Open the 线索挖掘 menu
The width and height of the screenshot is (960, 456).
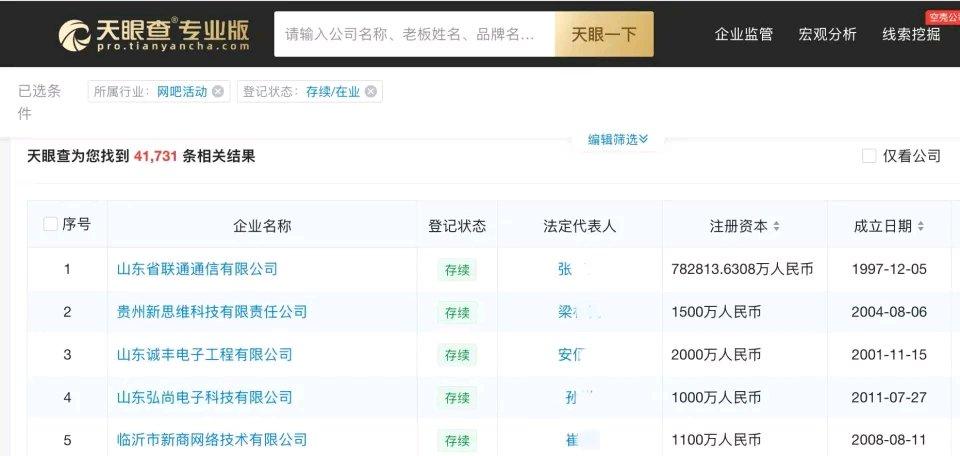pyautogui.click(x=911, y=34)
